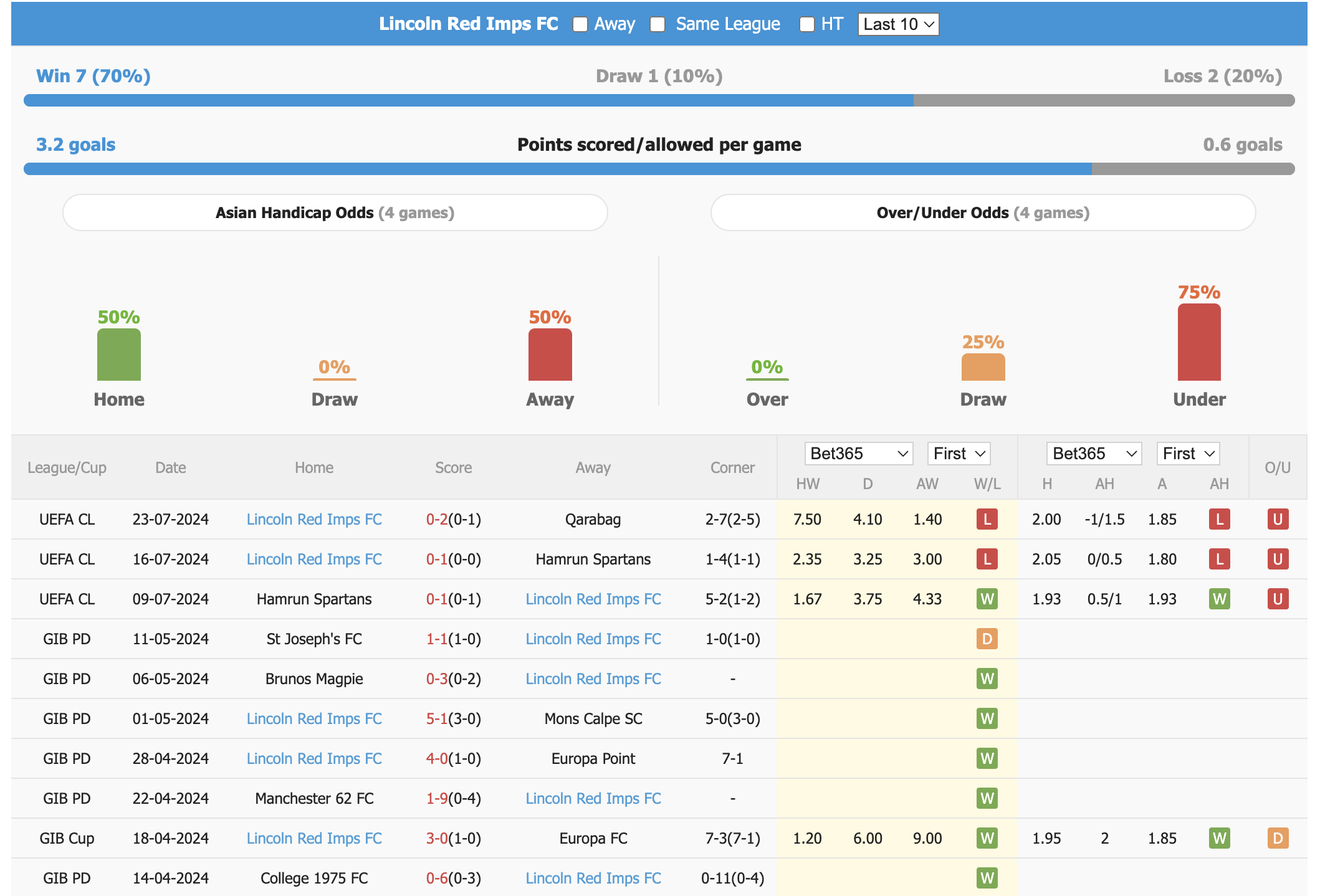The width and height of the screenshot is (1320, 896).
Task: Click the handicap W badge on Europa FC row
Action: click(1220, 838)
